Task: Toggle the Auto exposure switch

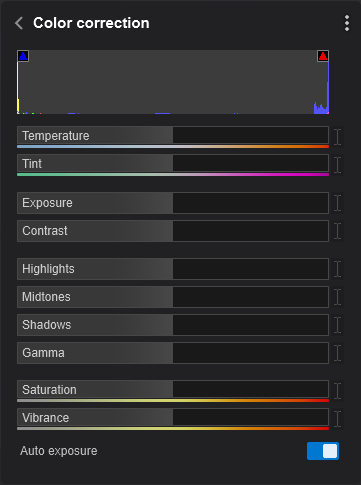Action: point(323,451)
